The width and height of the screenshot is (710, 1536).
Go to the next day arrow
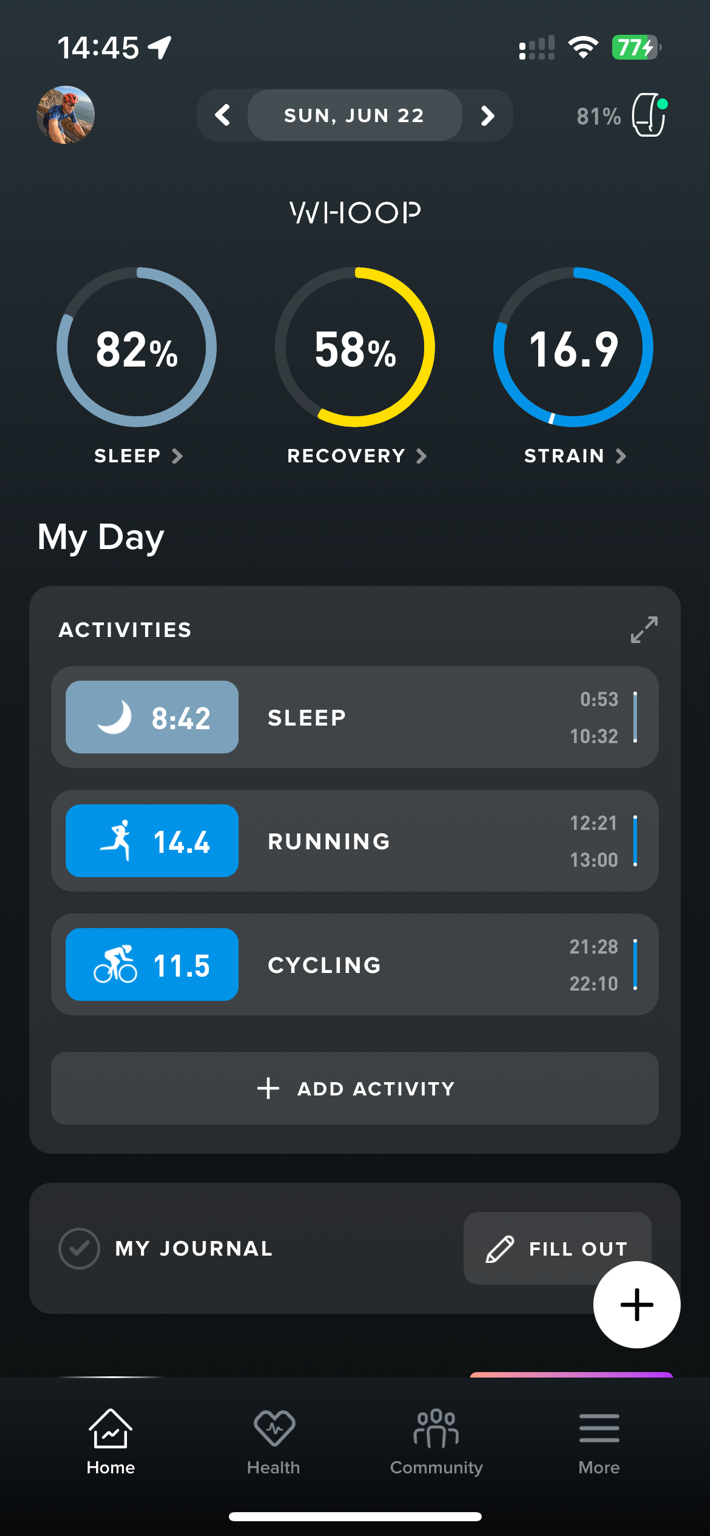point(487,116)
